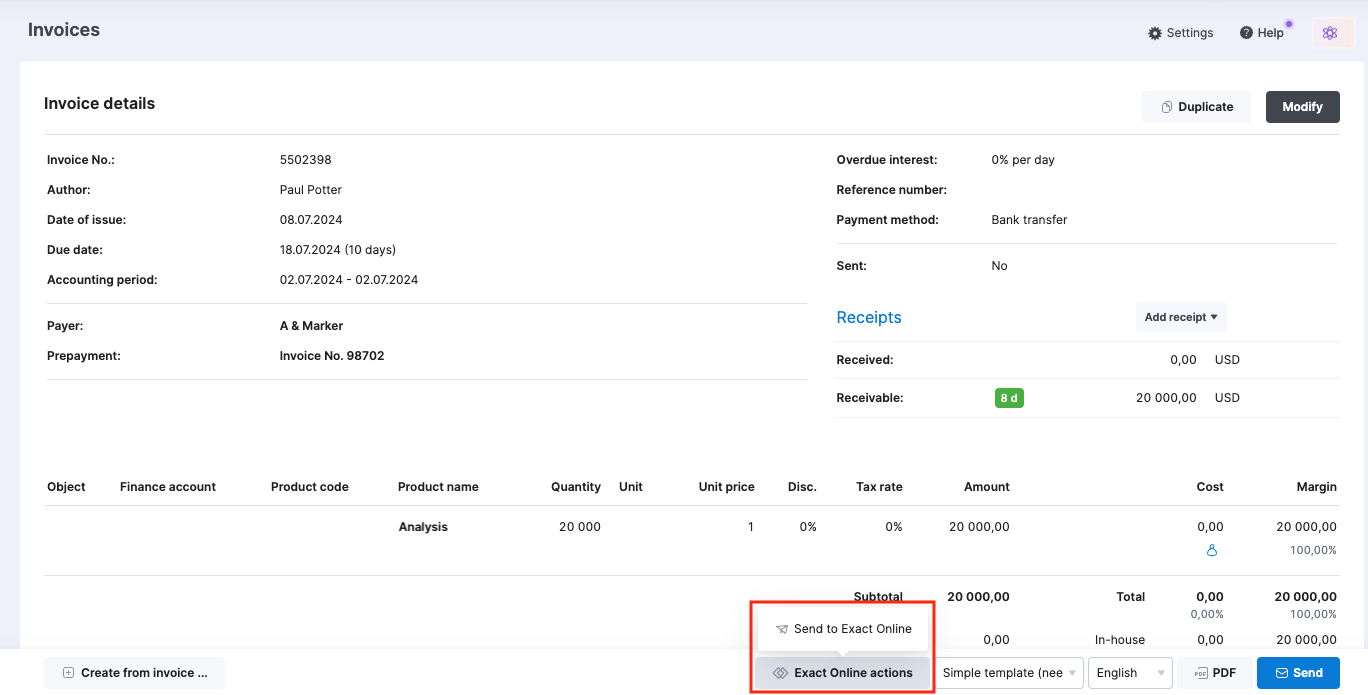This screenshot has height=695, width=1368.
Task: Click payment method Bank transfer
Action: [1029, 220]
